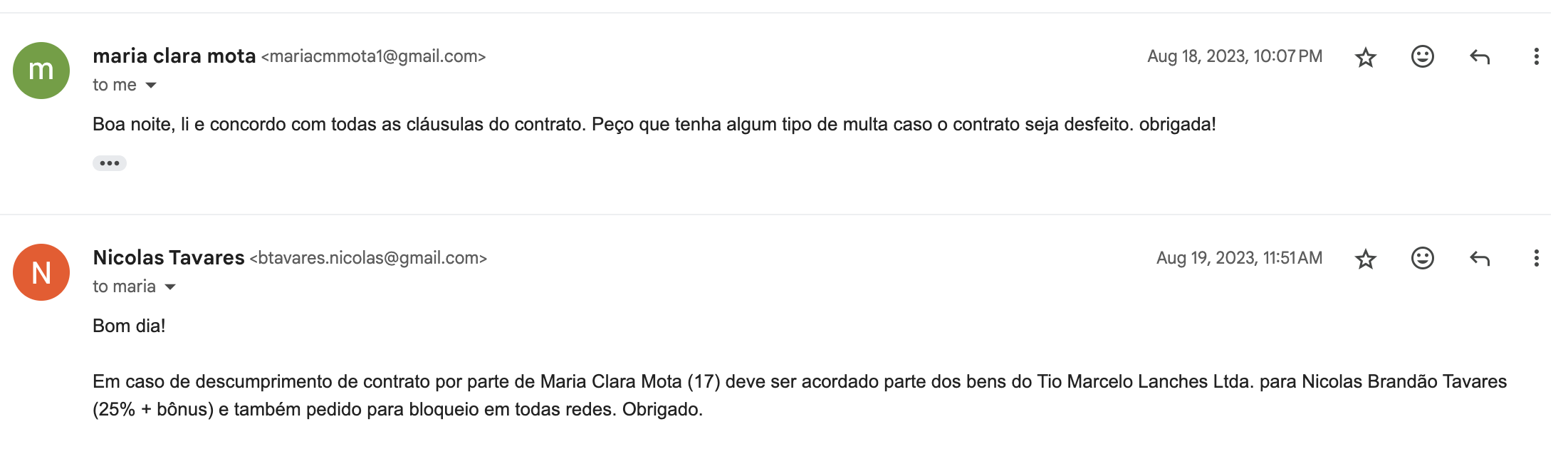Click sender name Nicolas Tavares
1568x449 pixels.
click(169, 258)
